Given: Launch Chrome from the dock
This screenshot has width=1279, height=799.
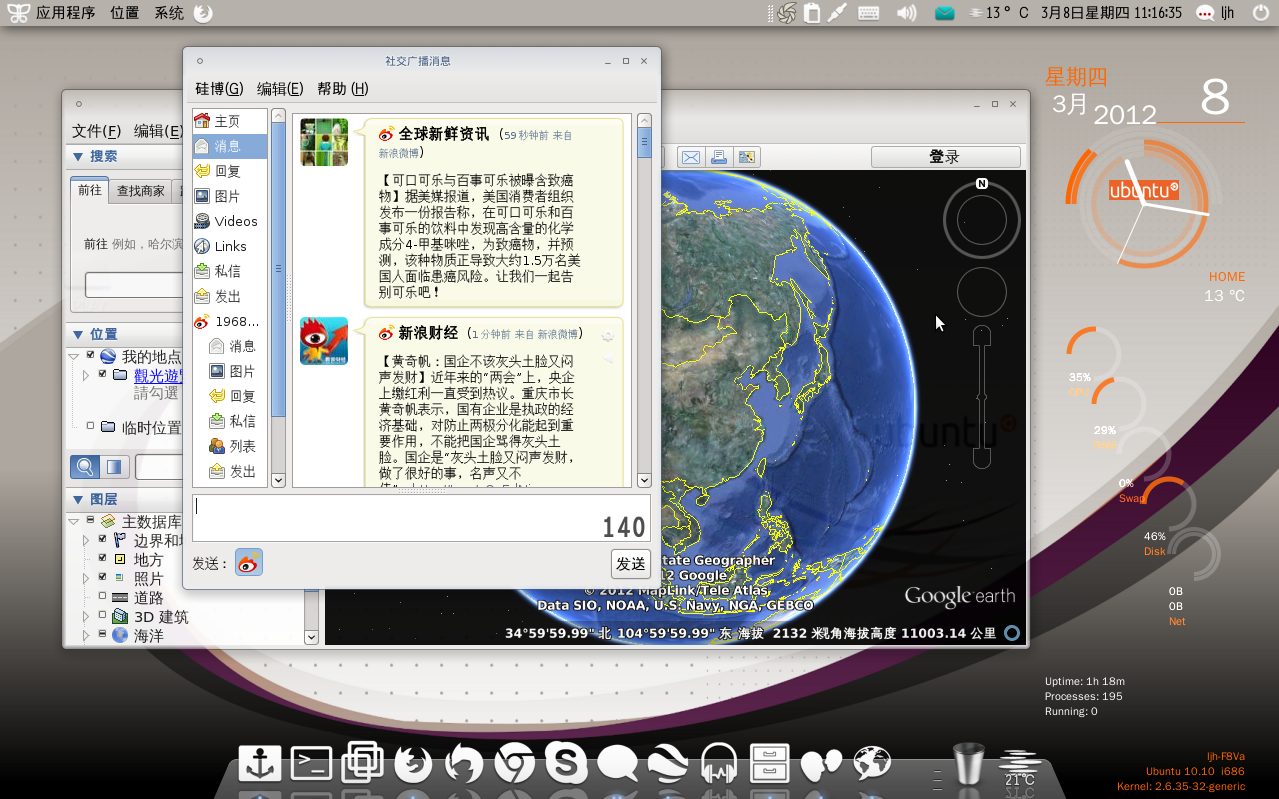Looking at the screenshot, I should 515,765.
